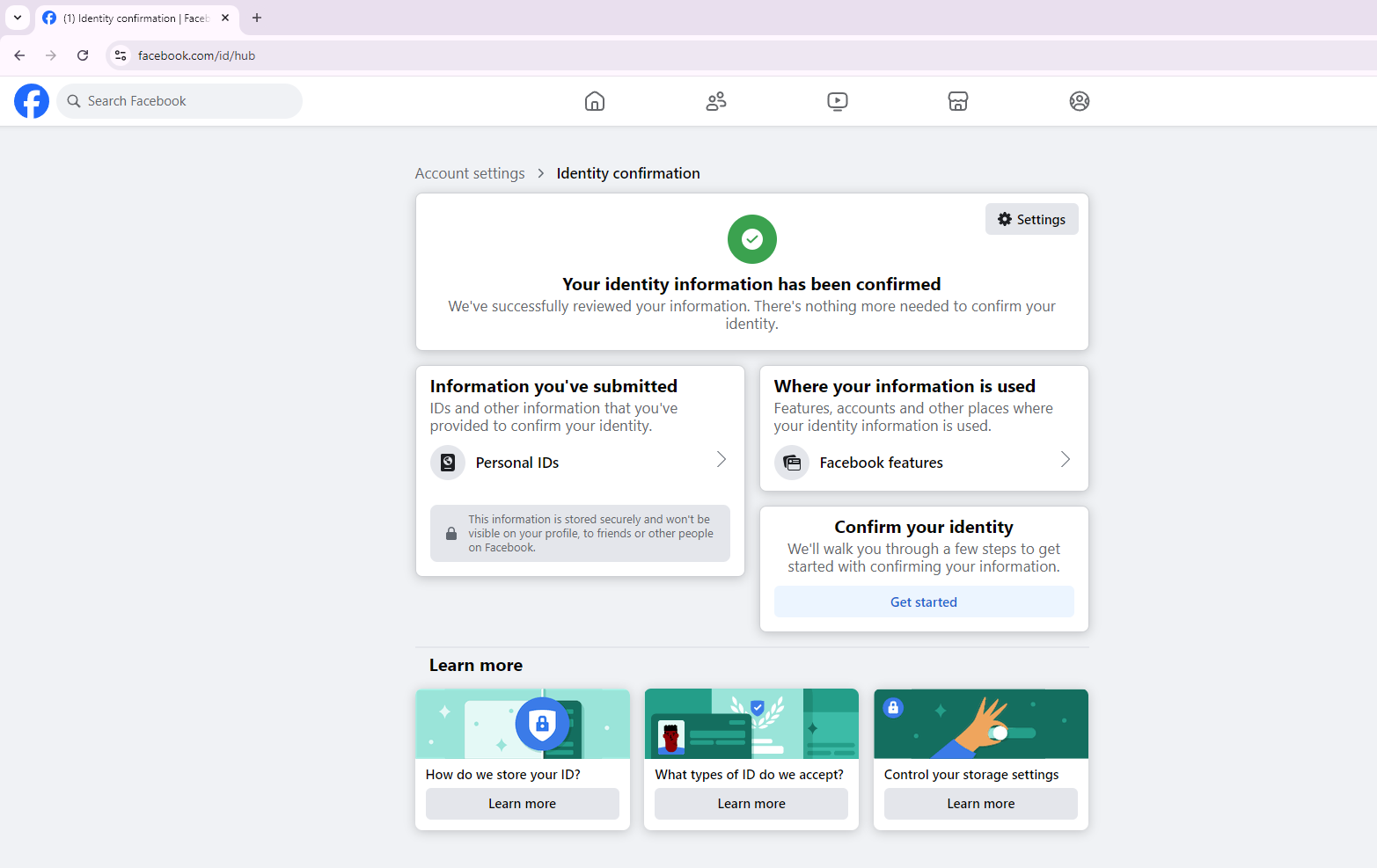
Task: Focus the Search Facebook field
Action: pos(179,101)
